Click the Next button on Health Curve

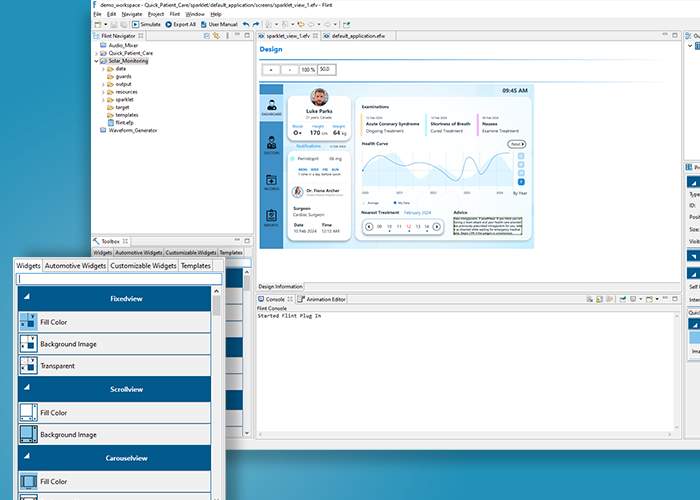(x=516, y=144)
